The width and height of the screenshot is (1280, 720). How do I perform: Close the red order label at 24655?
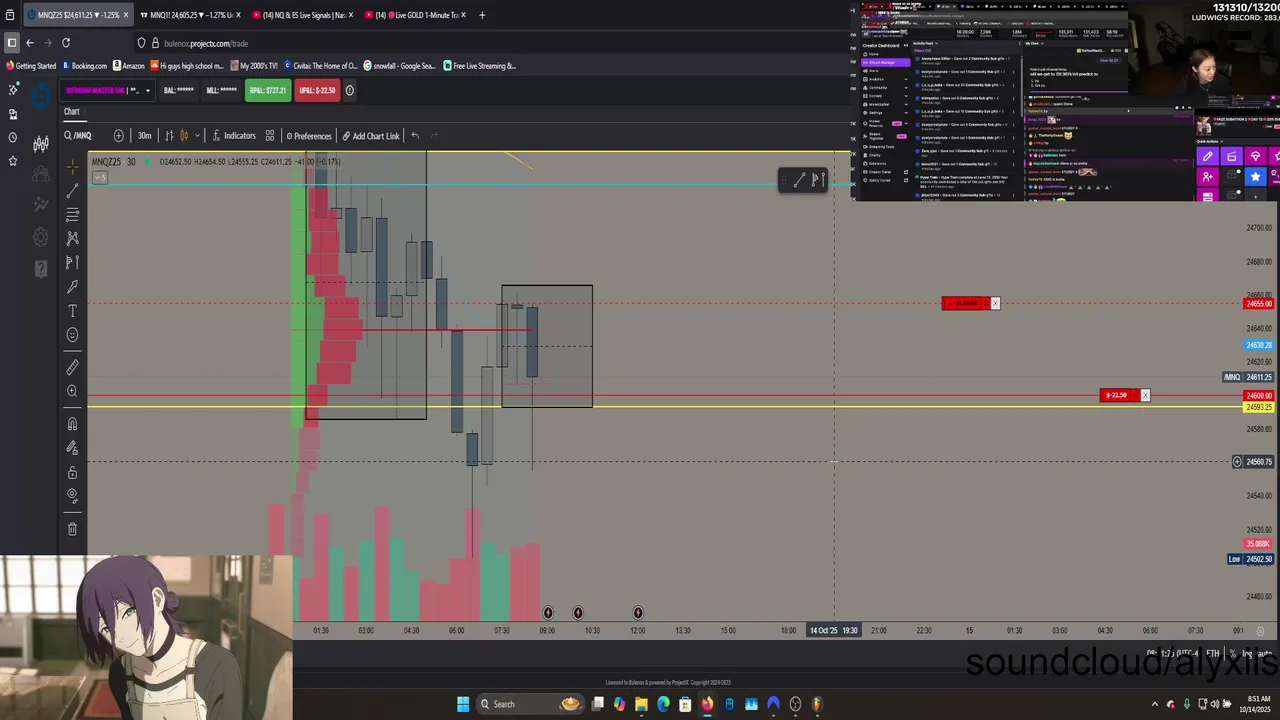click(x=994, y=303)
